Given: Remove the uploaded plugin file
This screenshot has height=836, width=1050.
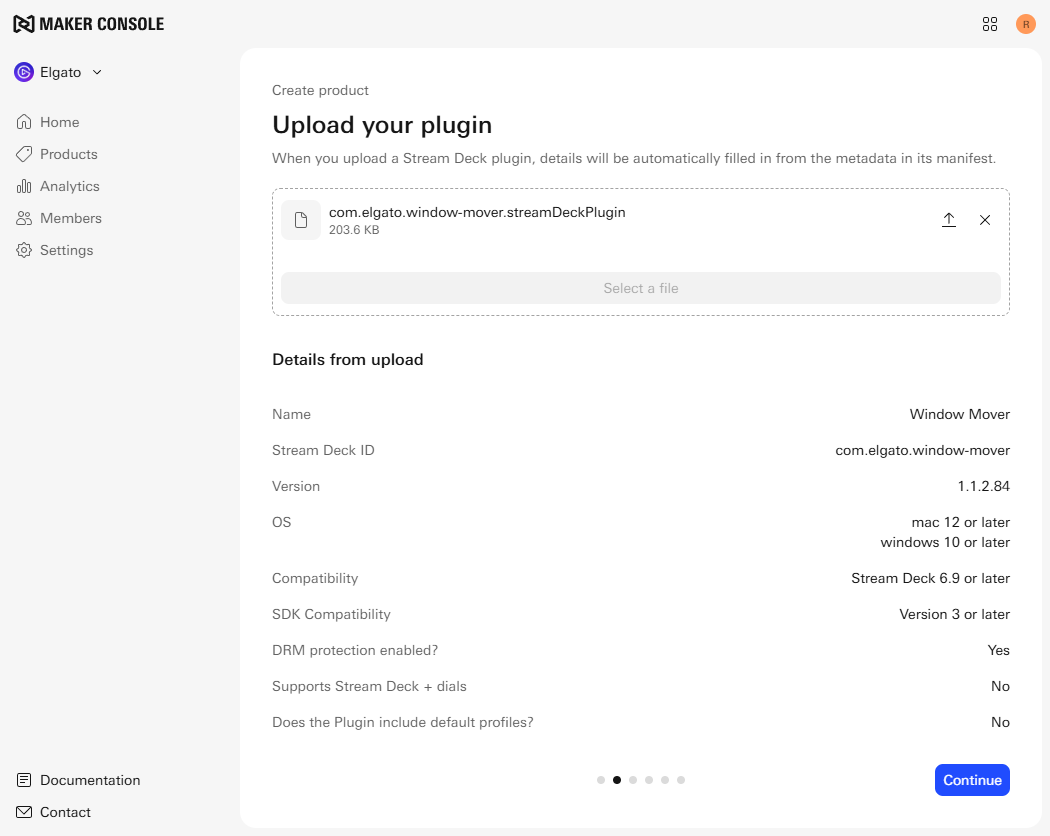Looking at the screenshot, I should pyautogui.click(x=985, y=220).
